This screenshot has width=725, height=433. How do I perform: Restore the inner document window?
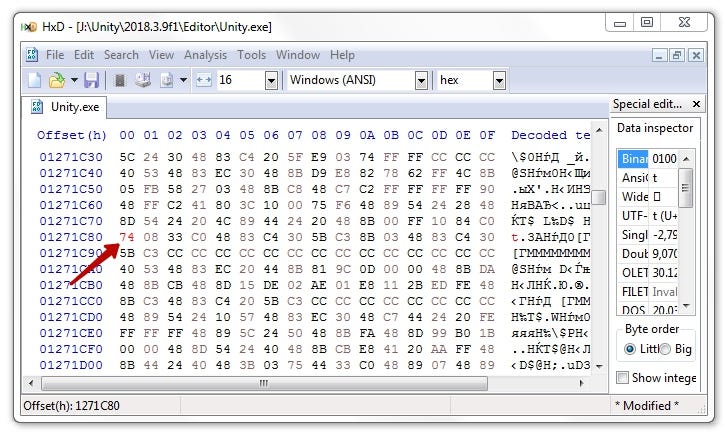(677, 56)
